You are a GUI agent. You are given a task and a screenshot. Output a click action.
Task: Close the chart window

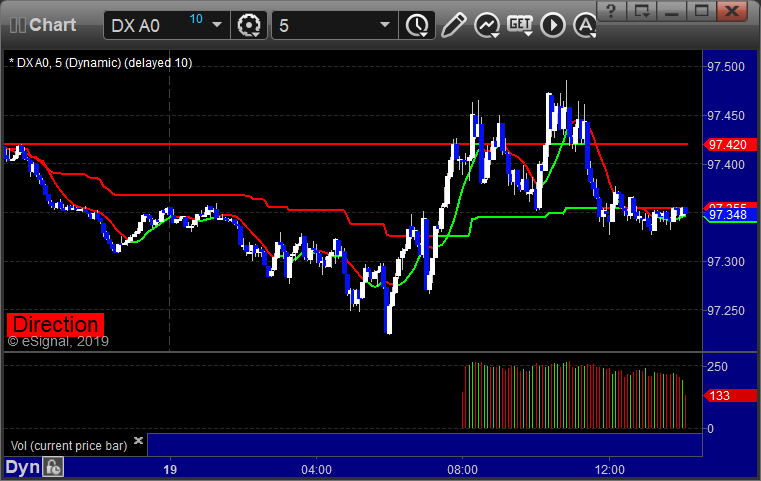(x=732, y=11)
